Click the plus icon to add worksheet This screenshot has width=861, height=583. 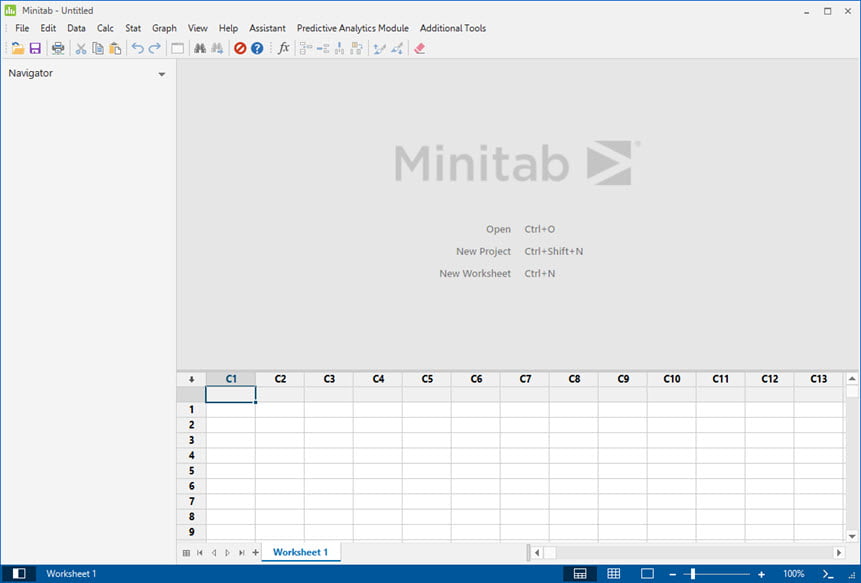point(255,552)
